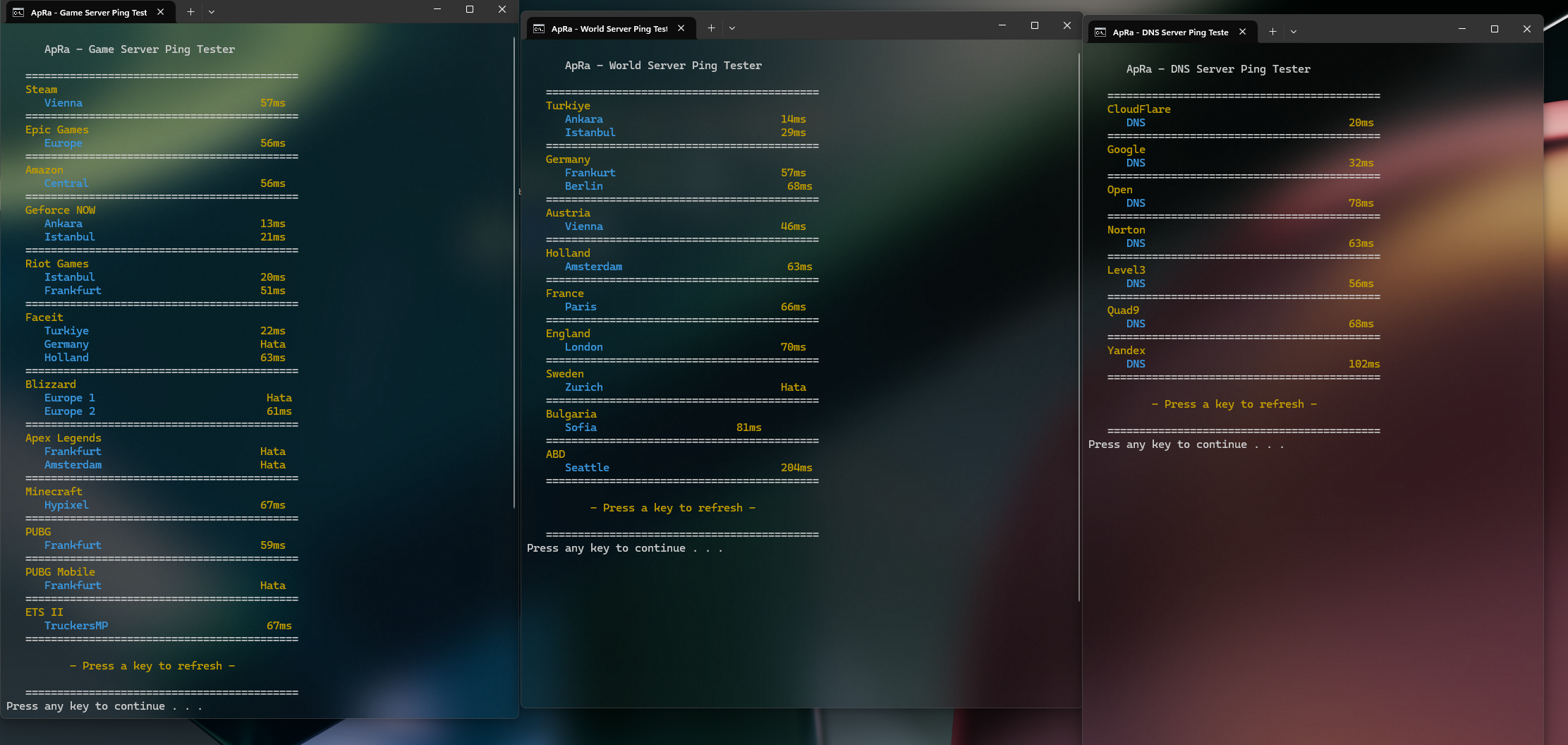The width and height of the screenshot is (1568, 745).
Task: Open new tab in World Server window
Action: point(711,28)
